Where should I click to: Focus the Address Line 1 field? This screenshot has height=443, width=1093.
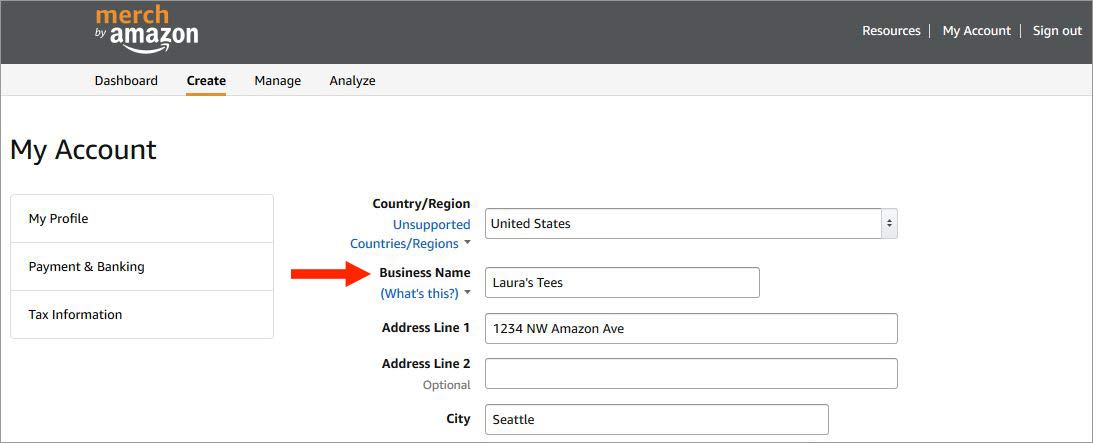click(x=690, y=329)
